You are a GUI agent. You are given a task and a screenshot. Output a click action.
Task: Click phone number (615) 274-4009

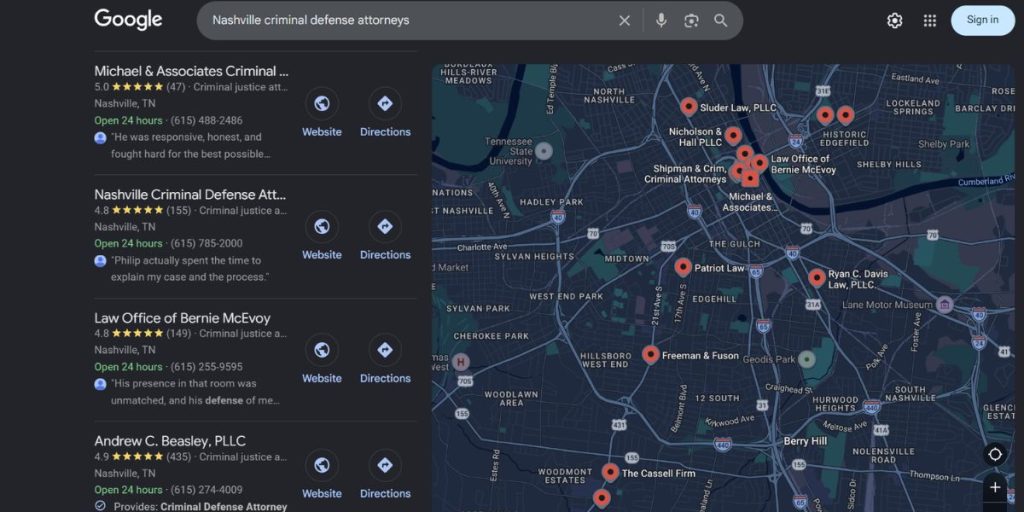point(206,490)
